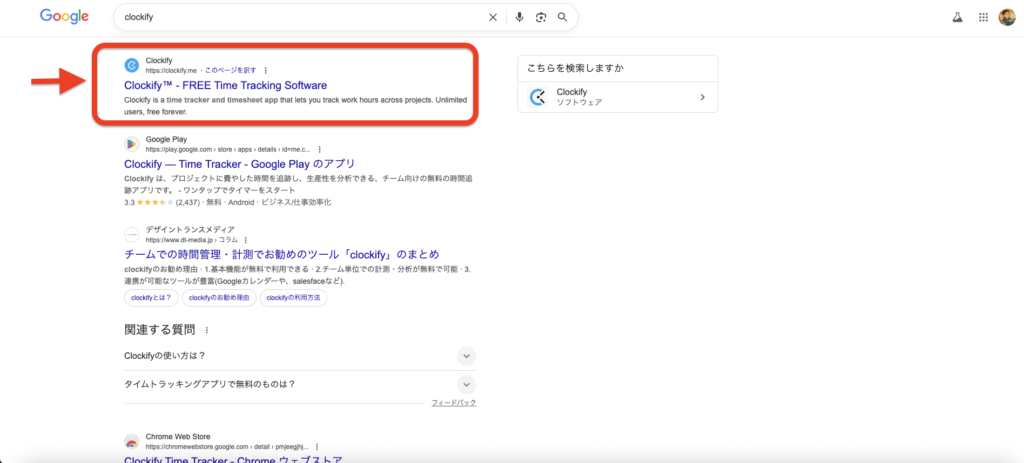Click the Google Play favicon
Screen dimensions: 1024x463
[x=132, y=144]
